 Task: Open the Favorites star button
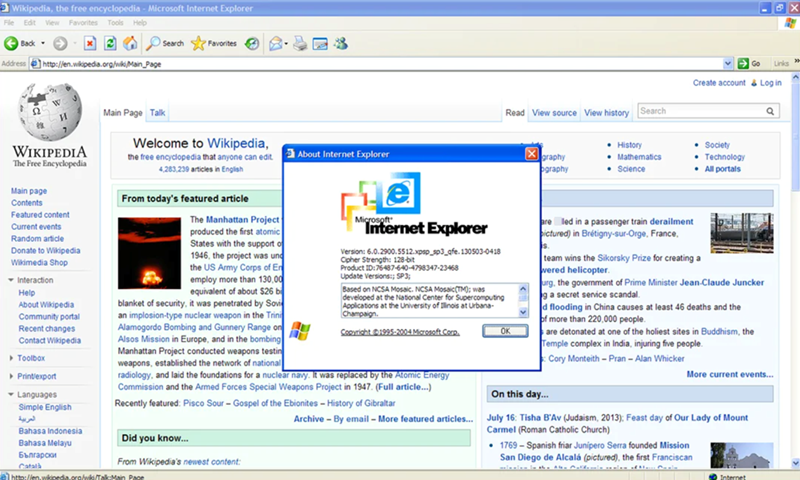pyautogui.click(x=213, y=43)
